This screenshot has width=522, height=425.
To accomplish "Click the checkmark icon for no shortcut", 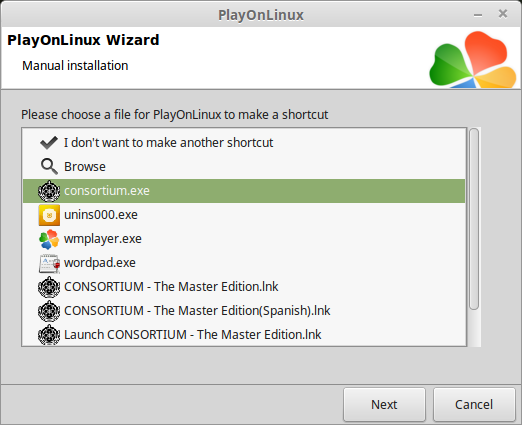I will 49,143.
